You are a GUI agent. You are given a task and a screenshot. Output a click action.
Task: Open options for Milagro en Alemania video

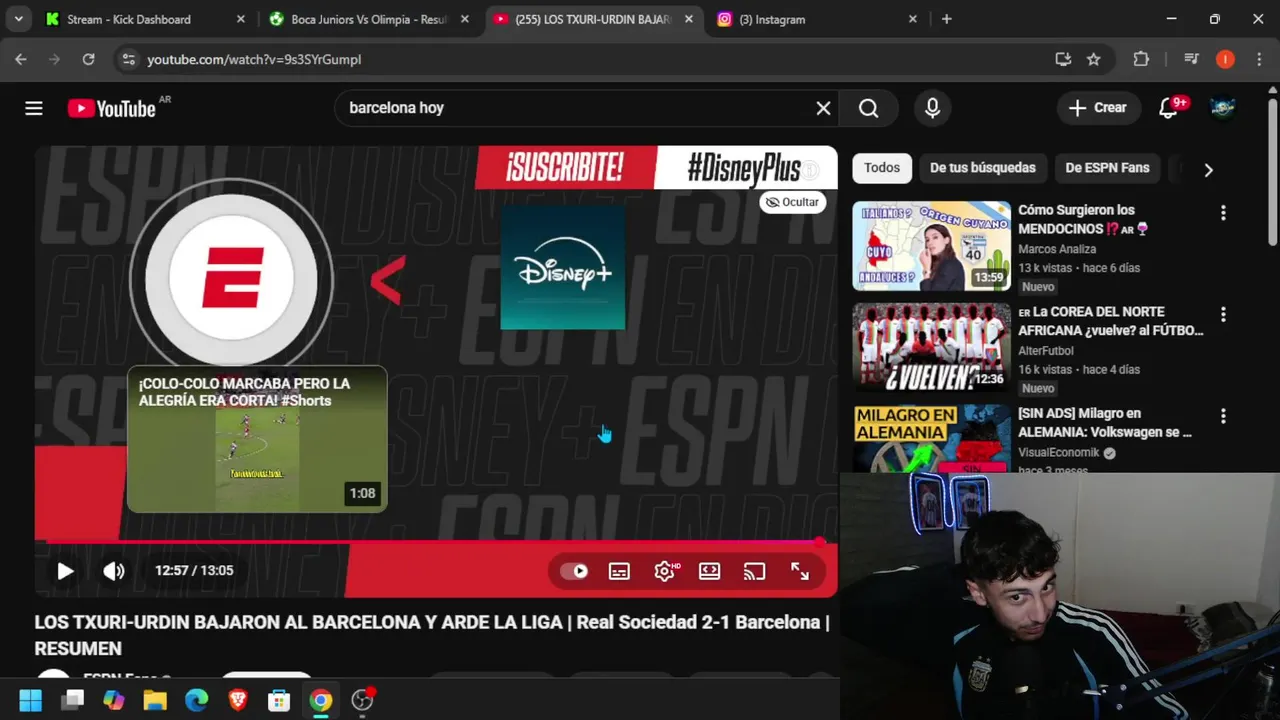point(1223,416)
